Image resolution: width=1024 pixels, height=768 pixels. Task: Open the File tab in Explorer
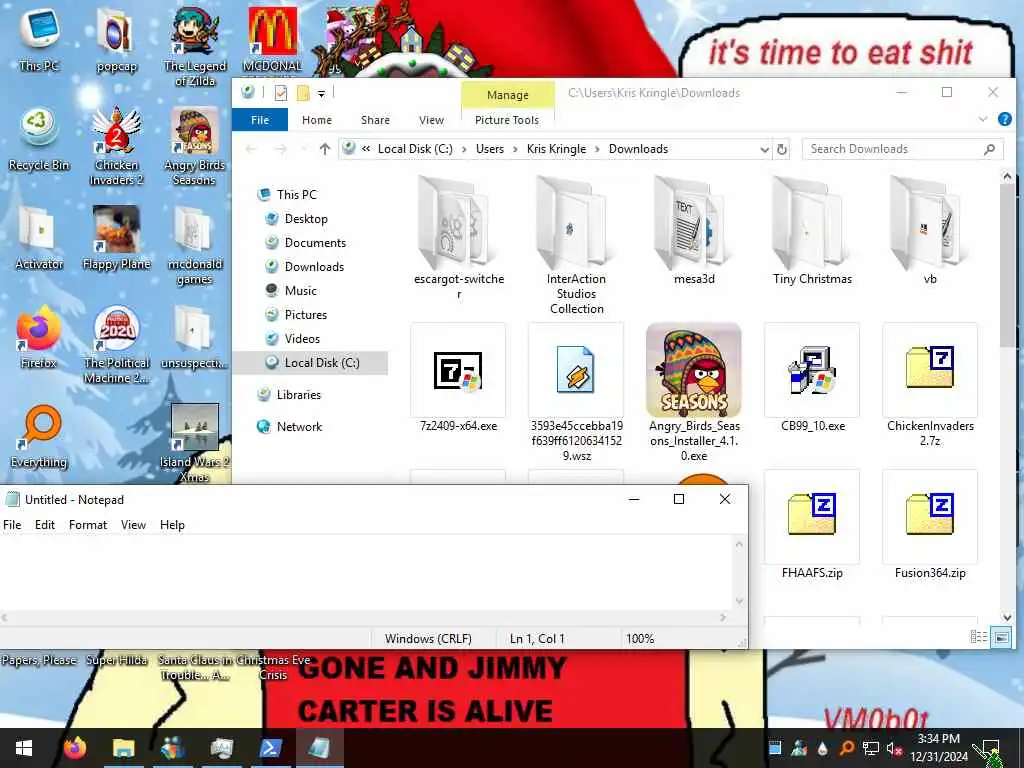point(260,120)
